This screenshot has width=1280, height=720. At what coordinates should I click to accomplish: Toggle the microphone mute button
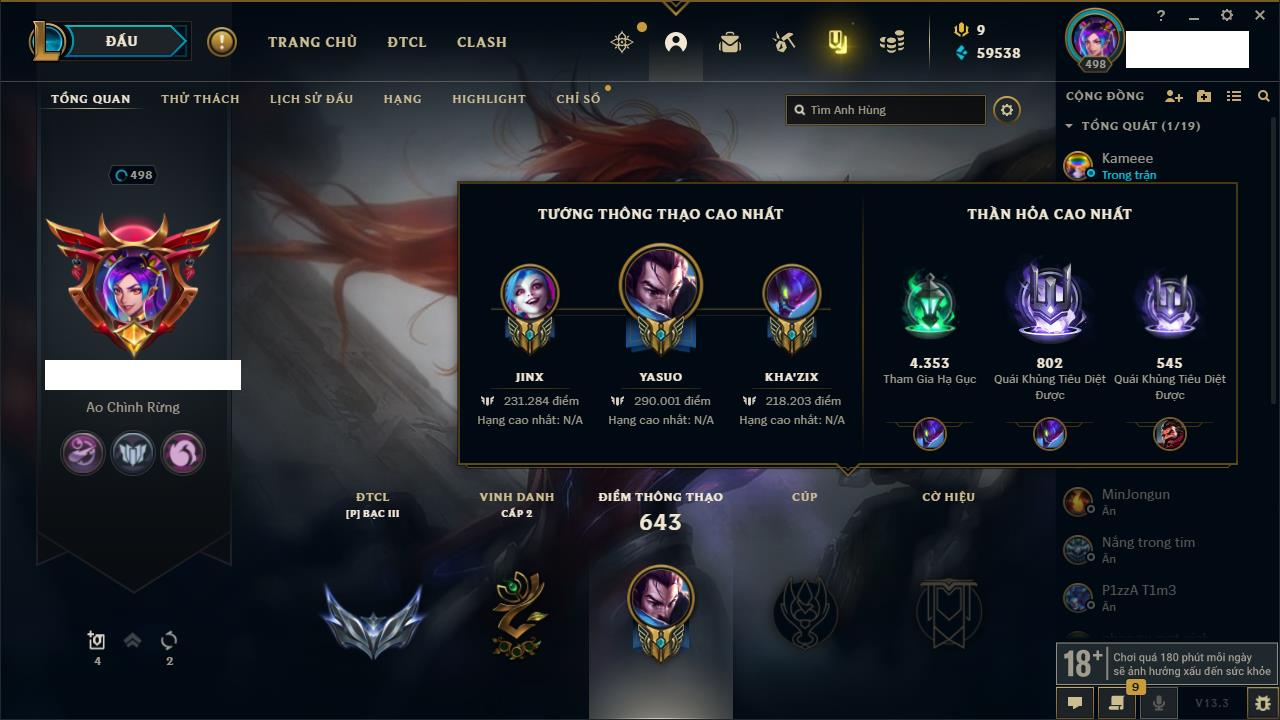[1159, 703]
